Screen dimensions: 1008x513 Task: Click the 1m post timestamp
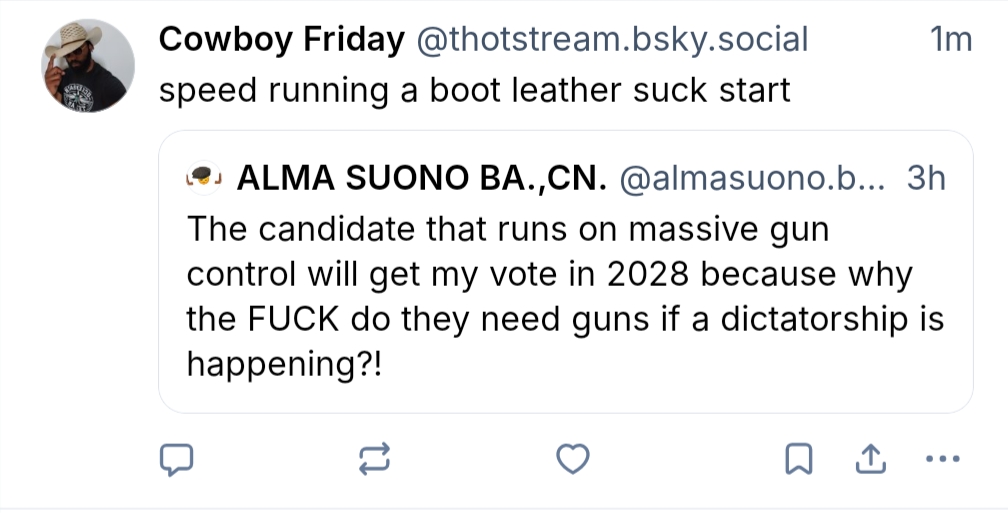(x=950, y=40)
